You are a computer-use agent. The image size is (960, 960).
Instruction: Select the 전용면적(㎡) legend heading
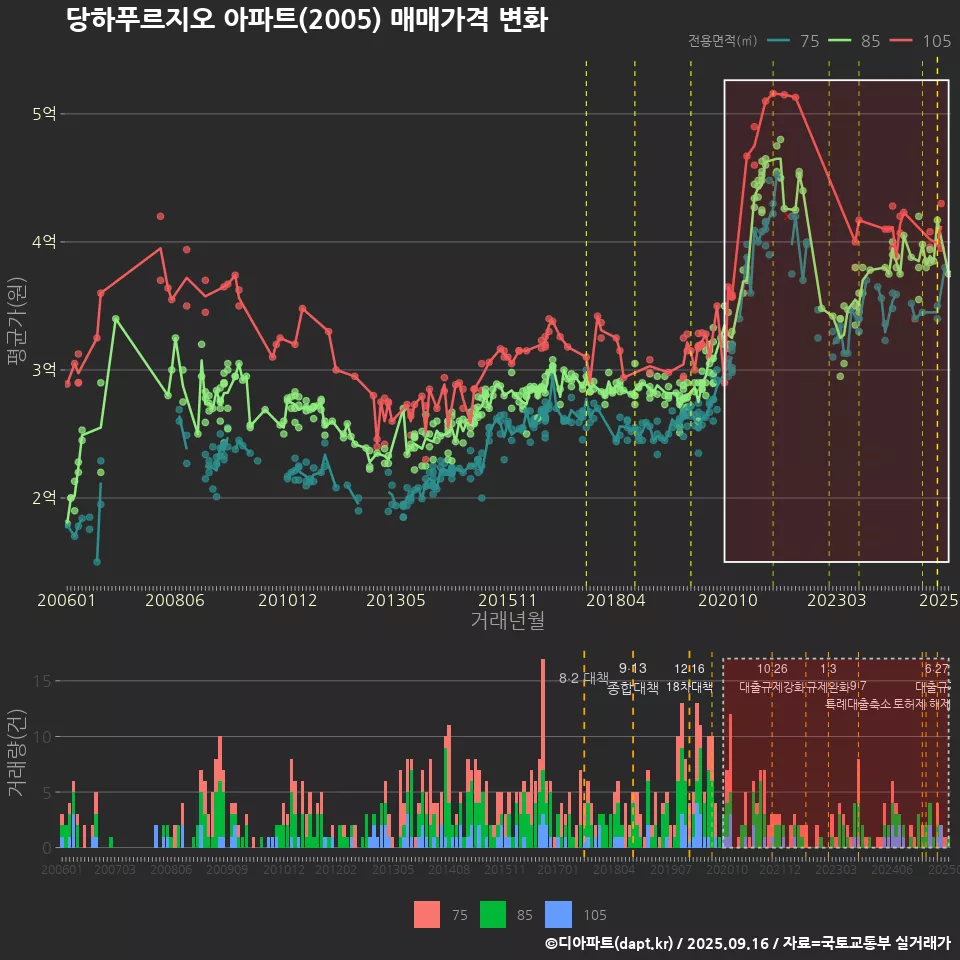[722, 41]
